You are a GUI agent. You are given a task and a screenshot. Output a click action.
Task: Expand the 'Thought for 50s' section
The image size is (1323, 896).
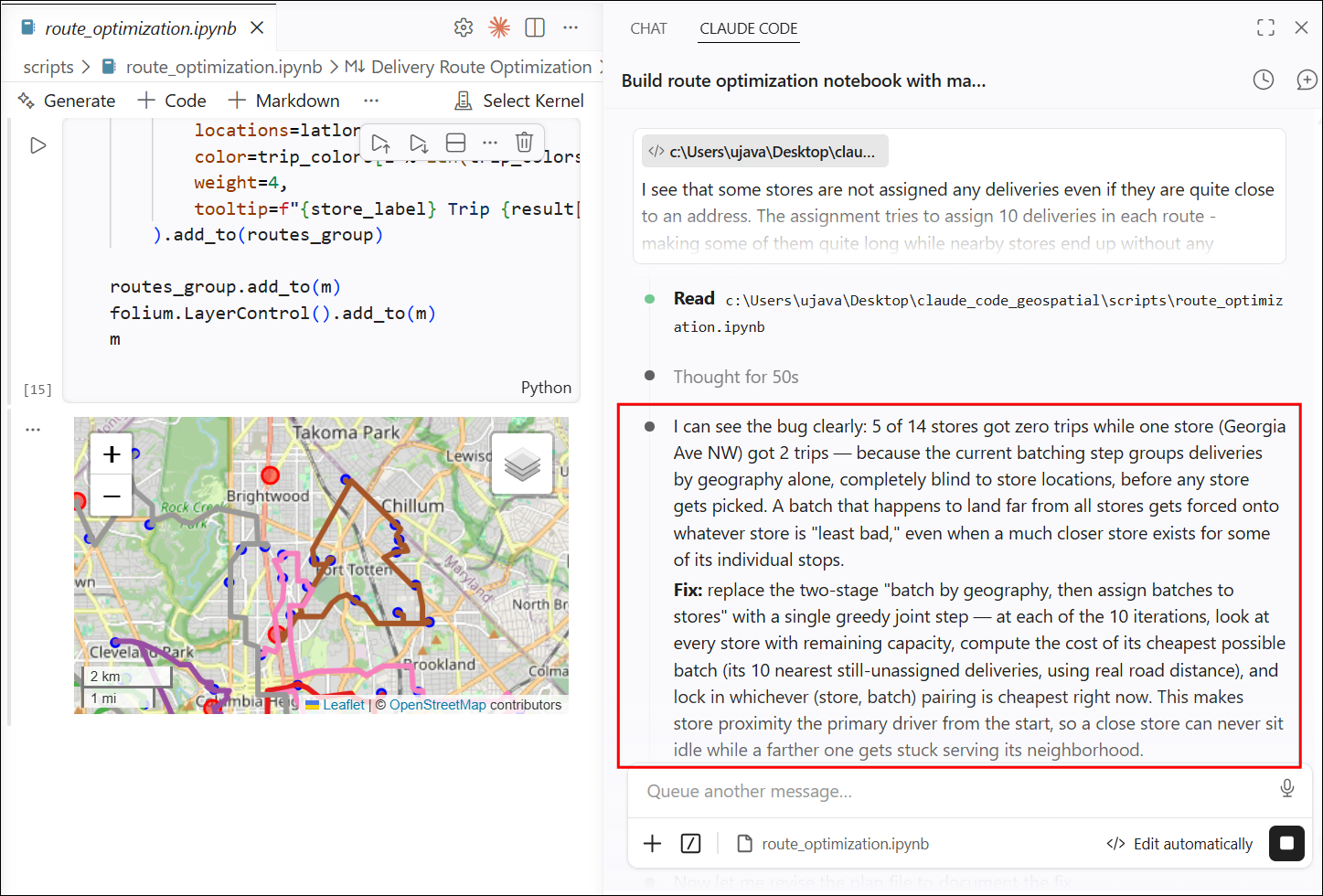point(736,377)
